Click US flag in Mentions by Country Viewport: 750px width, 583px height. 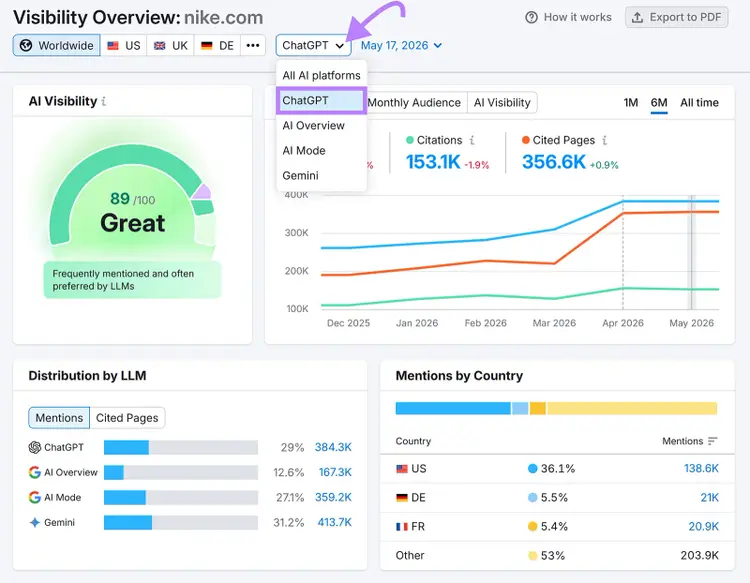point(402,469)
